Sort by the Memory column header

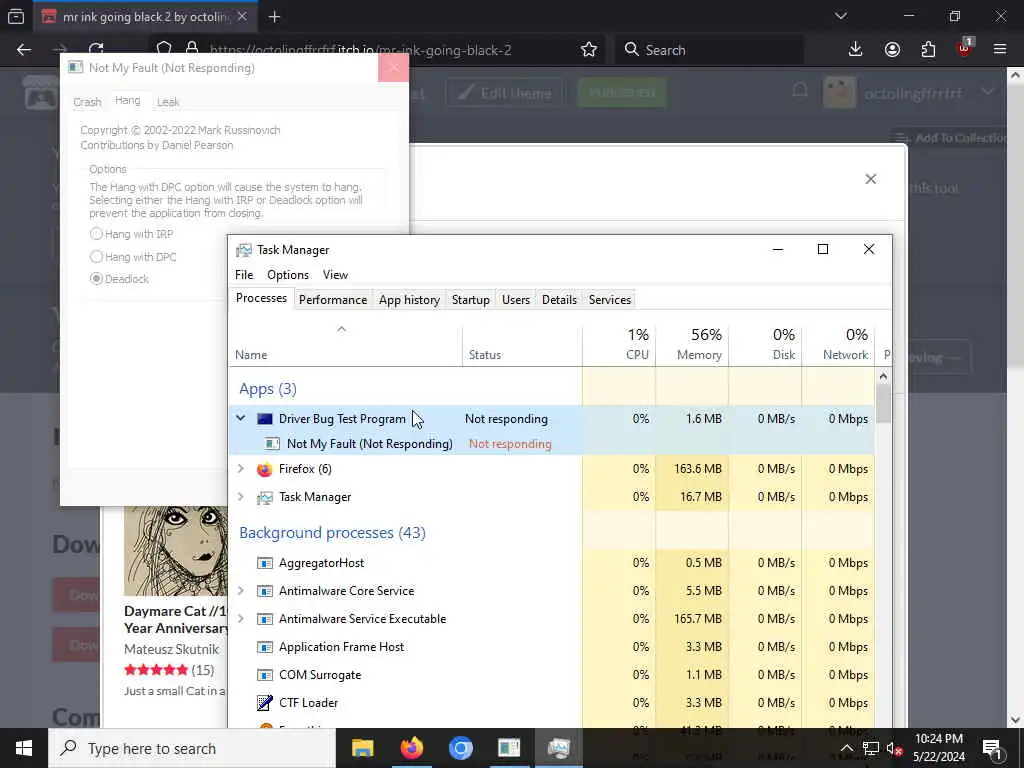692,344
